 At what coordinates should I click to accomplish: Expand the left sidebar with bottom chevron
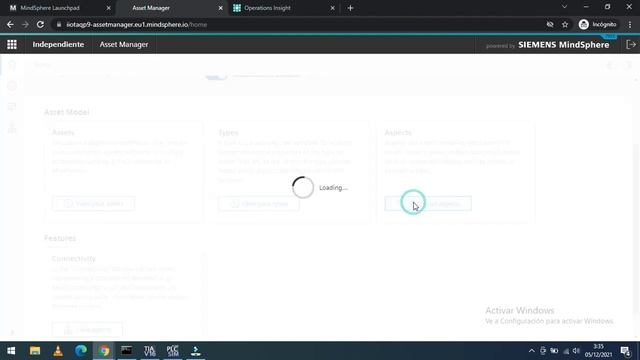click(x=12, y=332)
